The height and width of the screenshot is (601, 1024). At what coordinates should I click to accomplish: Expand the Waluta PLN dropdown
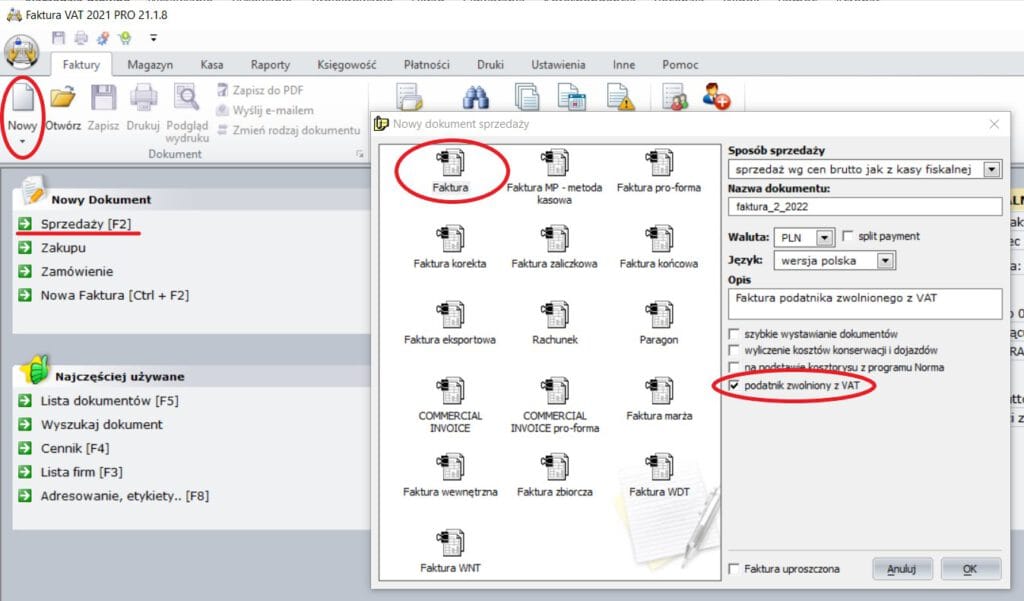click(x=824, y=238)
